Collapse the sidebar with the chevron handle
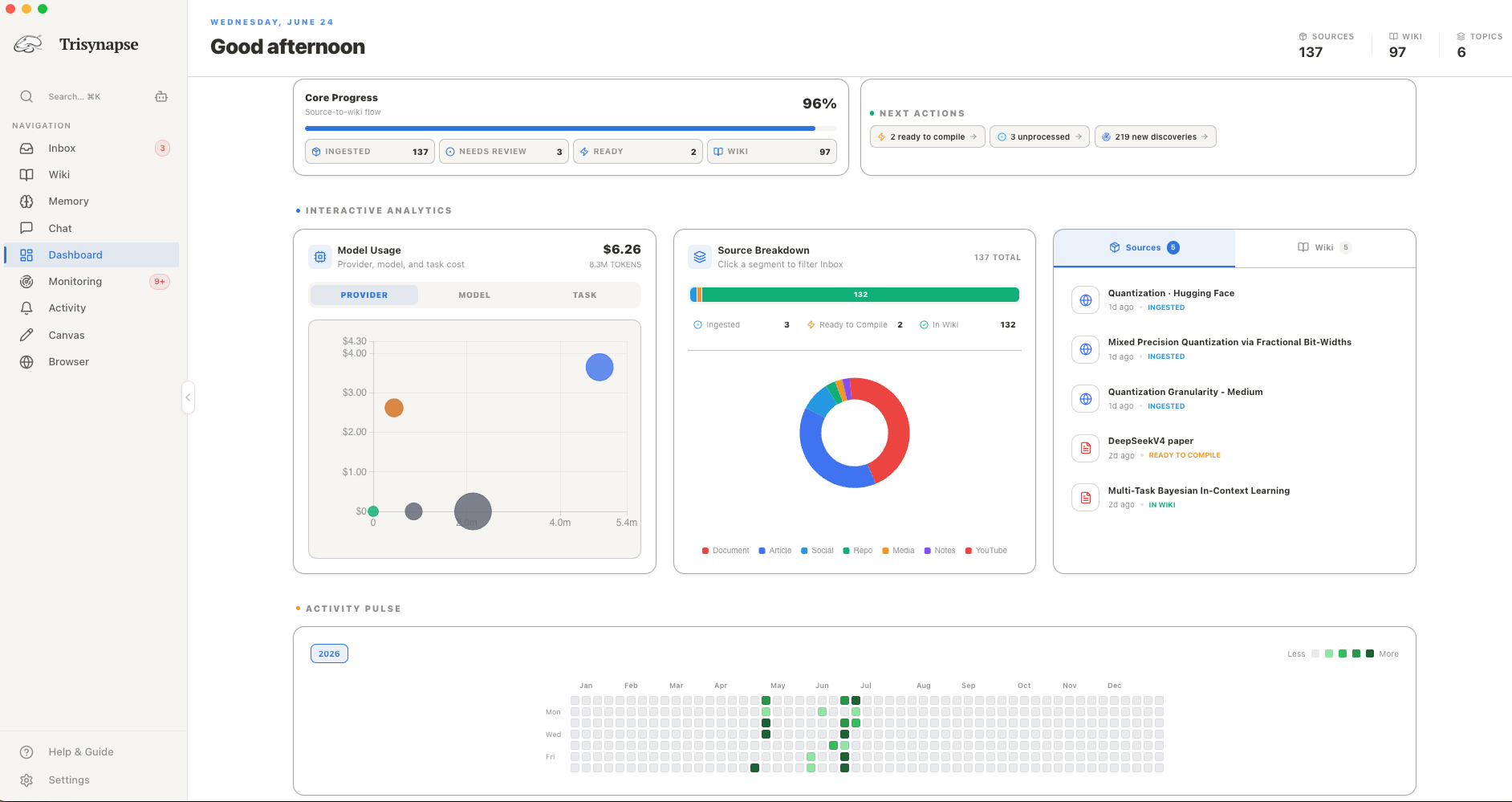The image size is (1512, 802). tap(188, 397)
